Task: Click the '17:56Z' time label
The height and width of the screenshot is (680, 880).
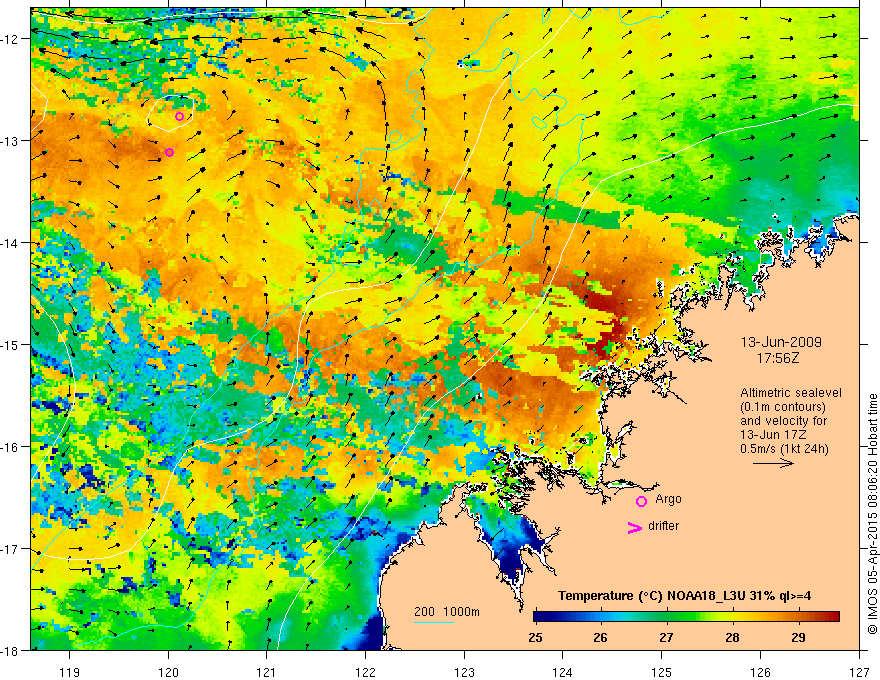Action: (777, 358)
